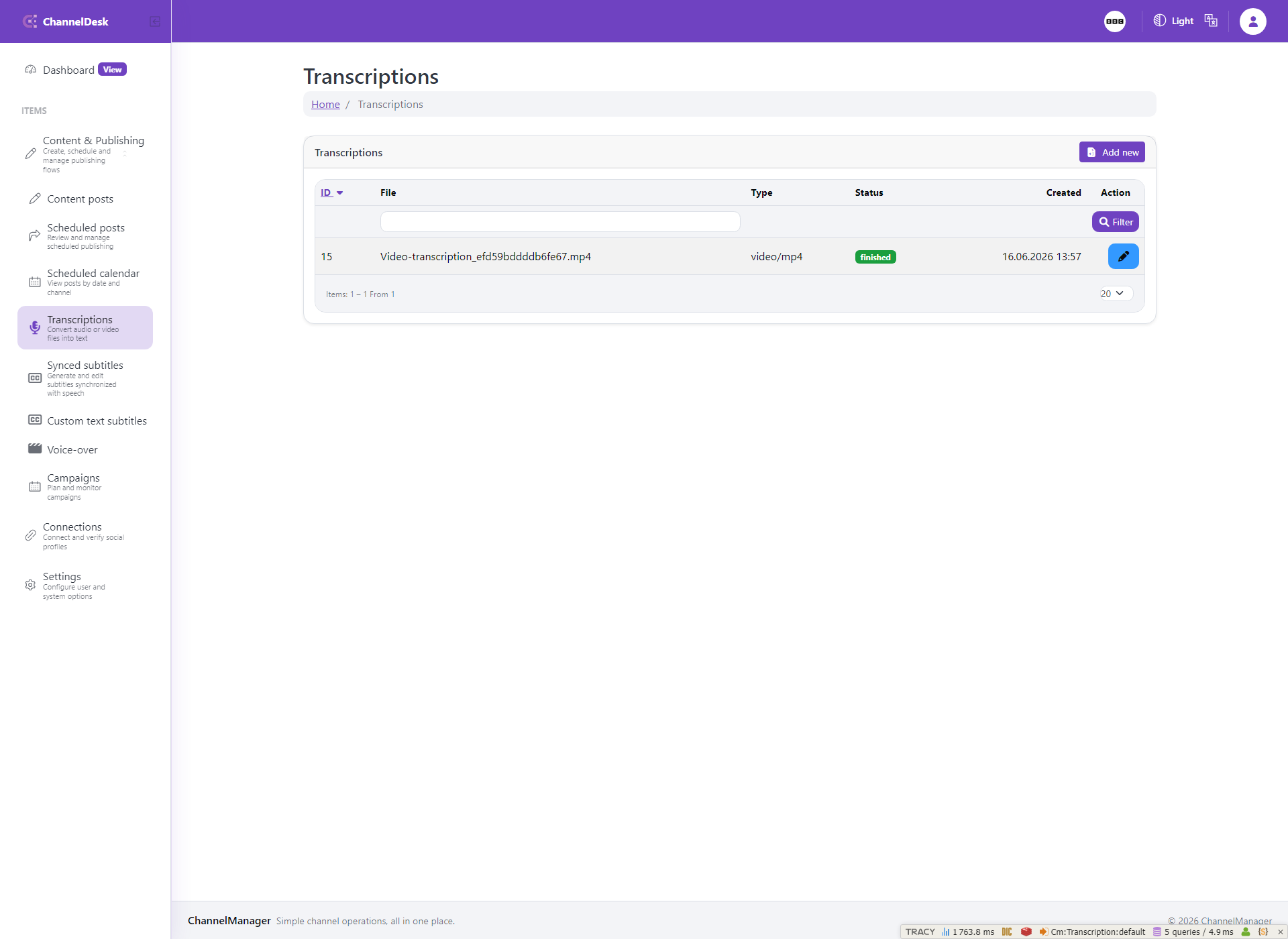
Task: Open Campaigns menu item
Action: (x=85, y=487)
